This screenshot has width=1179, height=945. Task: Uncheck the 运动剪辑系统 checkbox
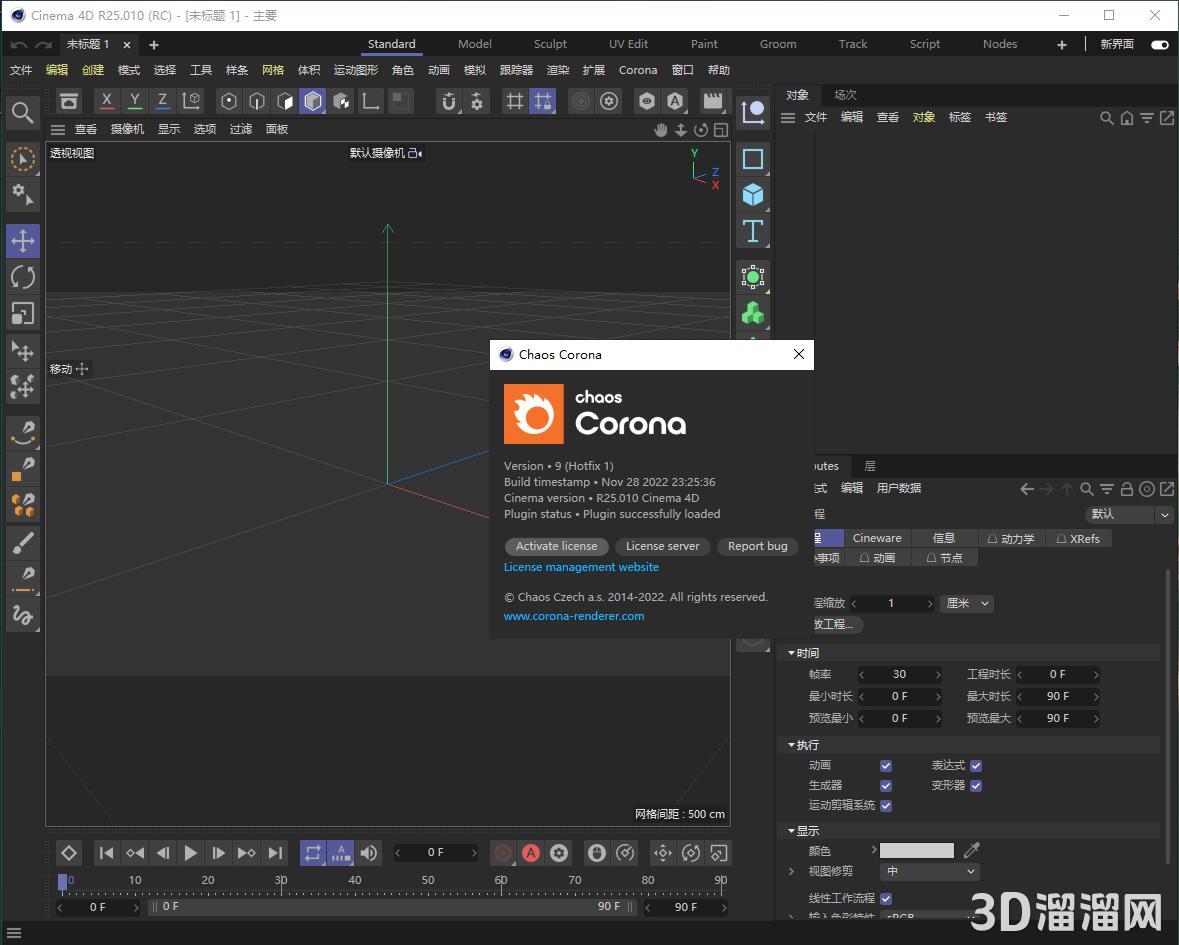pyautogui.click(x=885, y=805)
